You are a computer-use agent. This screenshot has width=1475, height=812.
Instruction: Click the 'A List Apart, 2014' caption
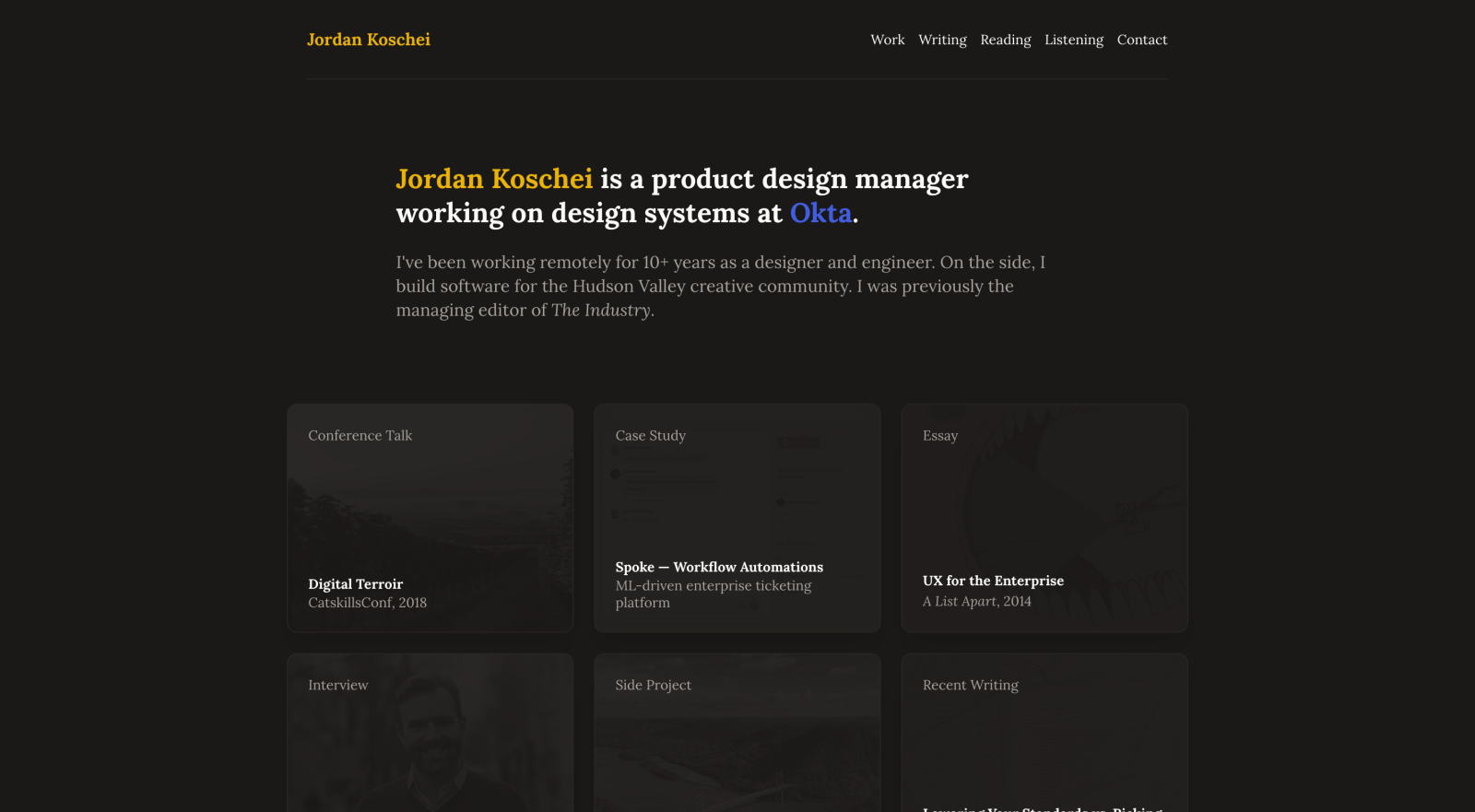click(x=977, y=601)
